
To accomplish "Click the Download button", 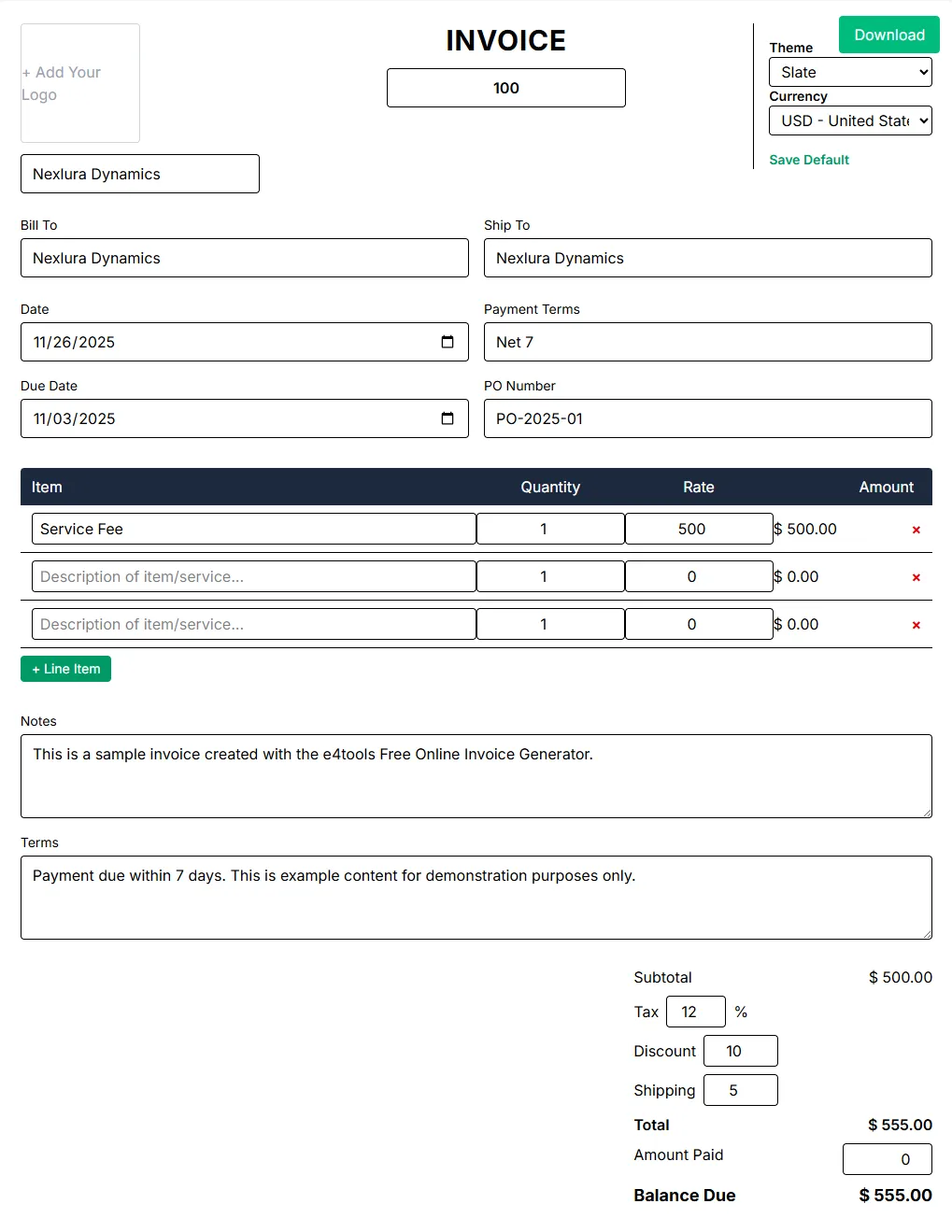I will pos(888,35).
